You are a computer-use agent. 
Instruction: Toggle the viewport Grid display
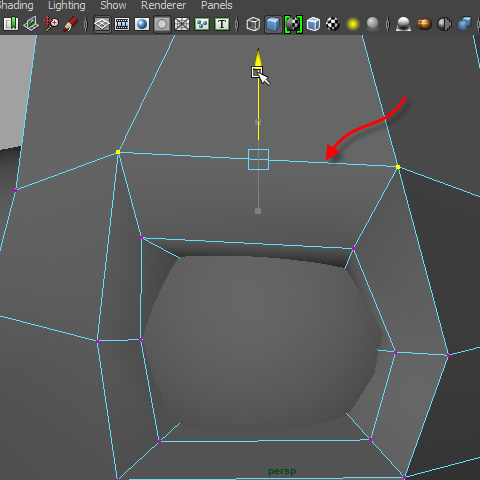click(x=102, y=24)
